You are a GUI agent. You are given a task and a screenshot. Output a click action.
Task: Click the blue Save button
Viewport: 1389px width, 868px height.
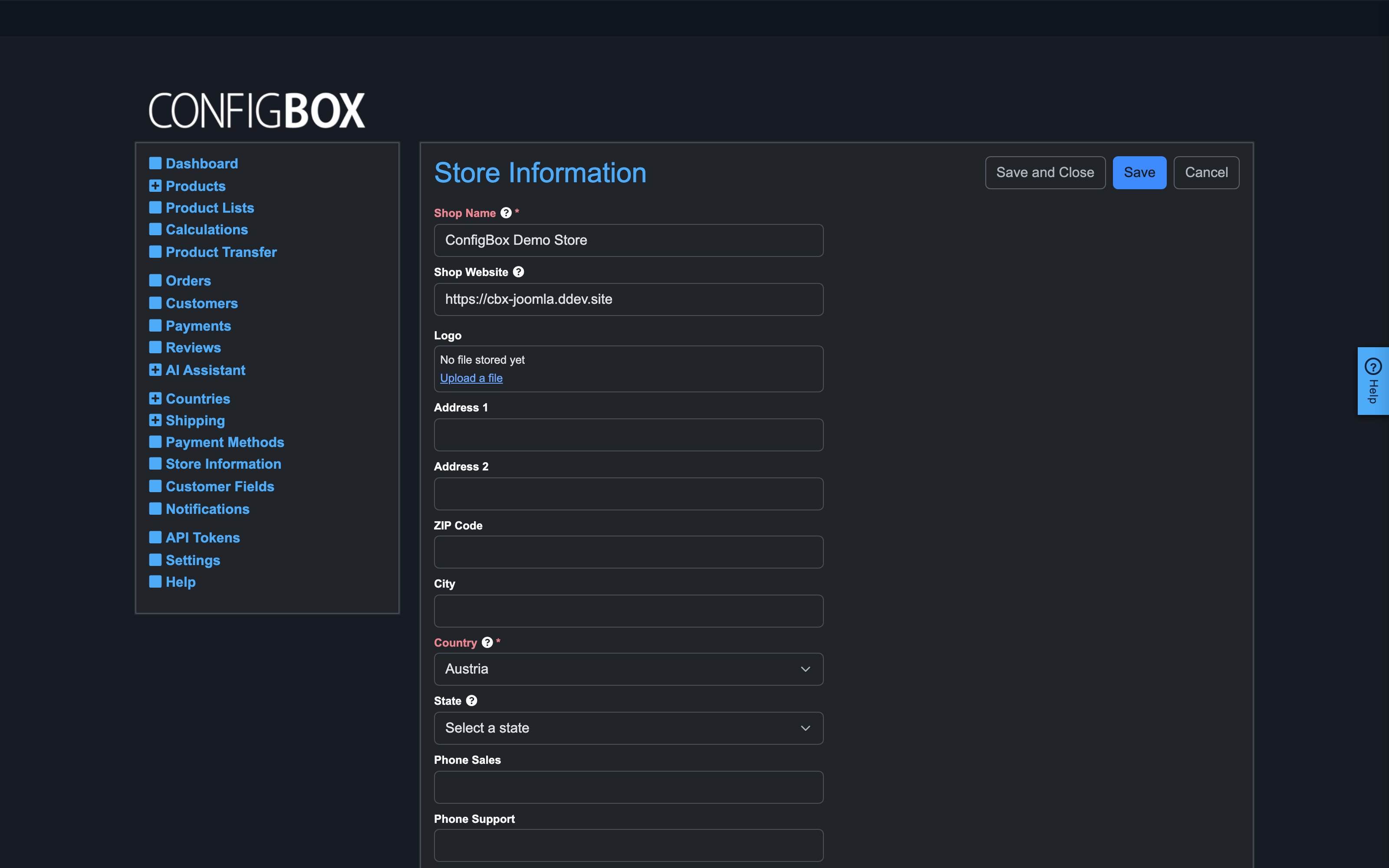pyautogui.click(x=1139, y=172)
